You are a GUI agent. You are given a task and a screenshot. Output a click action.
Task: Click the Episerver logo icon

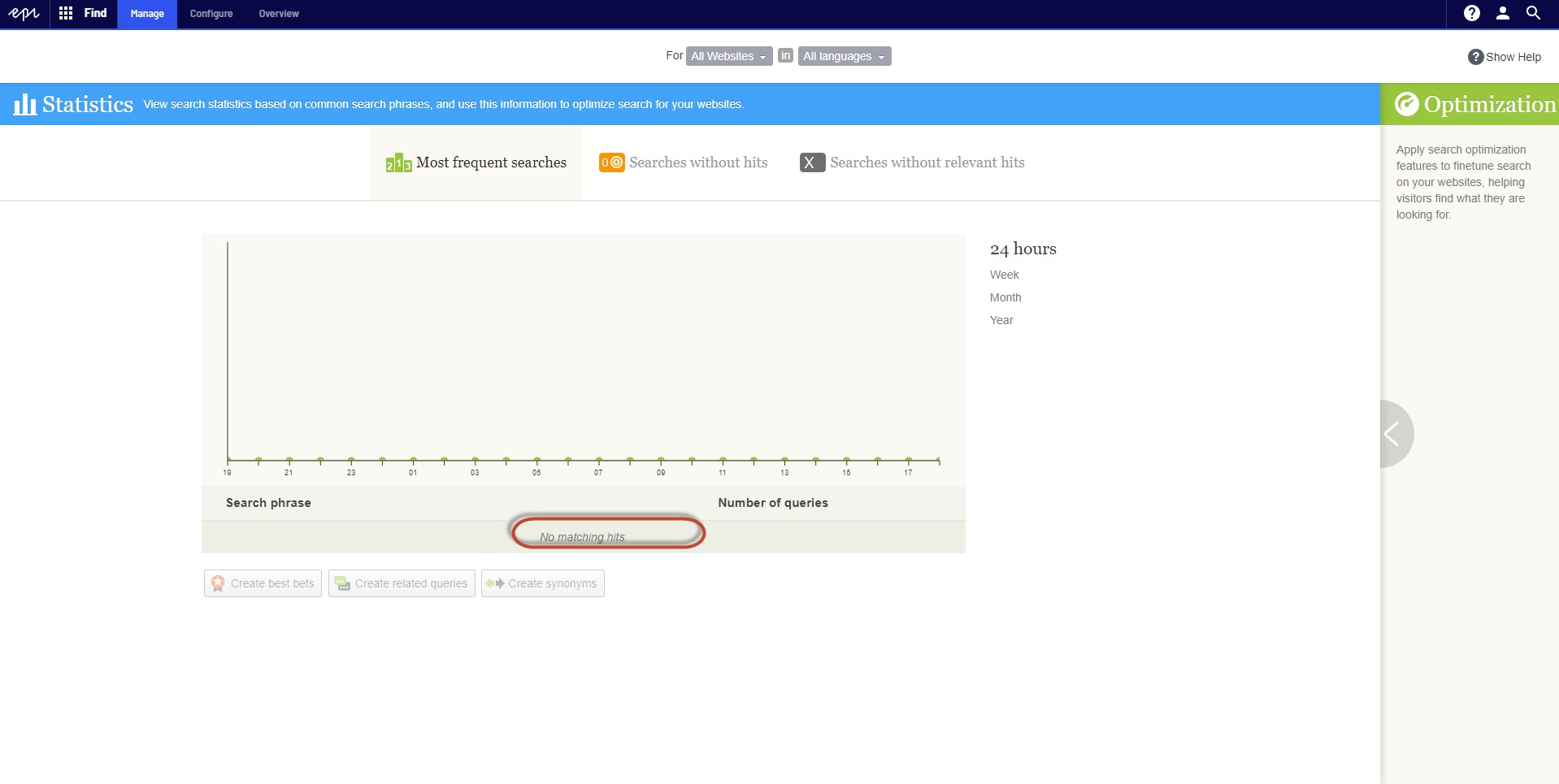24,14
